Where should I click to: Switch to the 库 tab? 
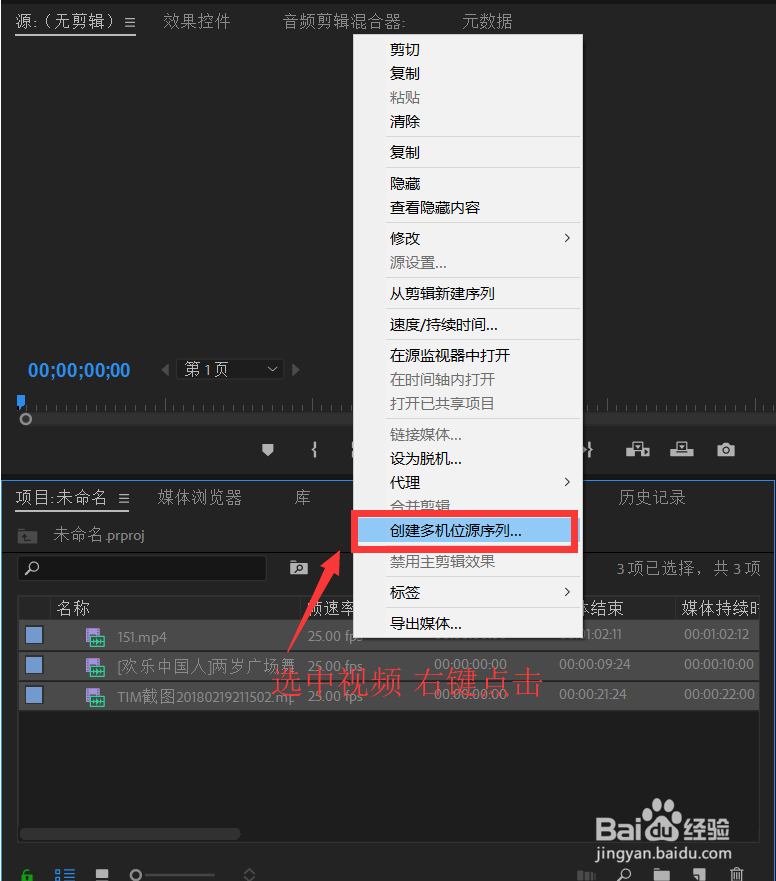click(302, 497)
